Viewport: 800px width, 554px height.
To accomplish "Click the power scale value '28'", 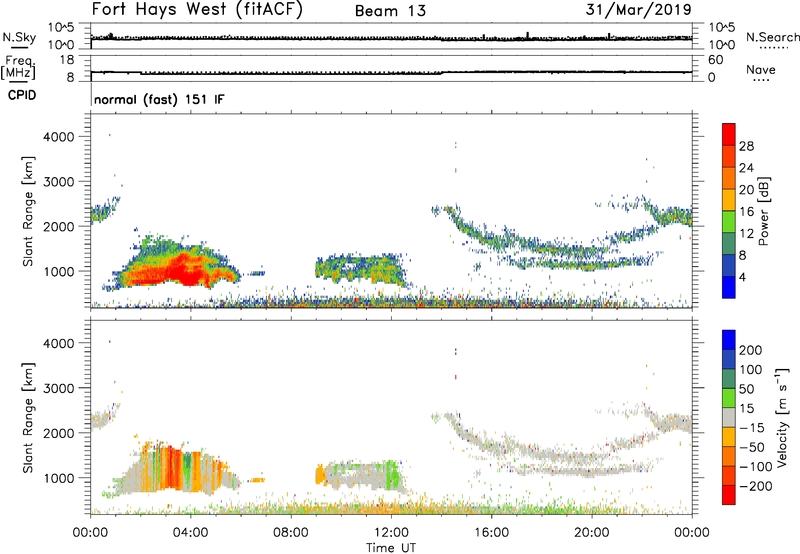I will [746, 146].
